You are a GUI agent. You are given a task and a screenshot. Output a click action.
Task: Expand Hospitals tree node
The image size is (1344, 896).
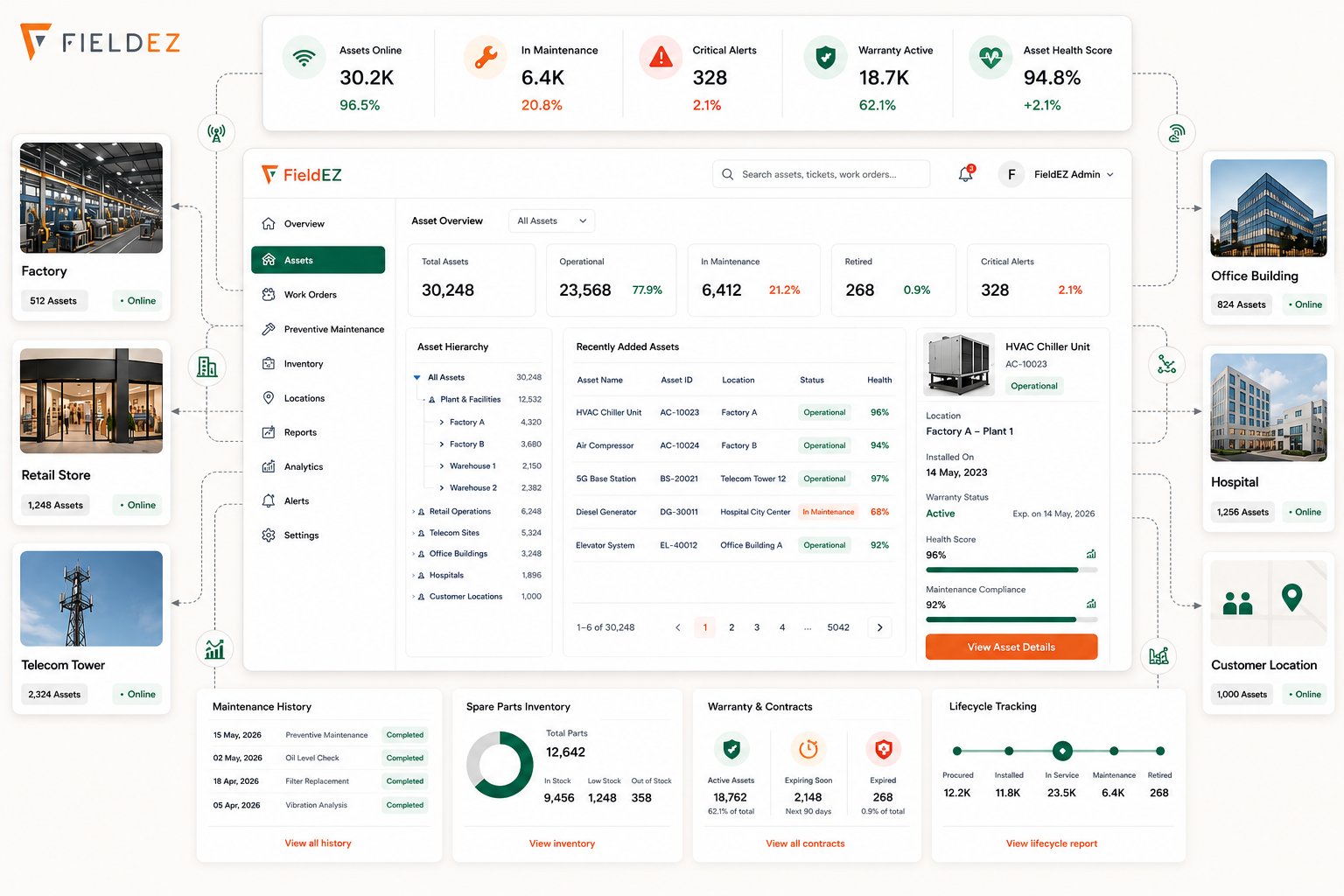[413, 576]
